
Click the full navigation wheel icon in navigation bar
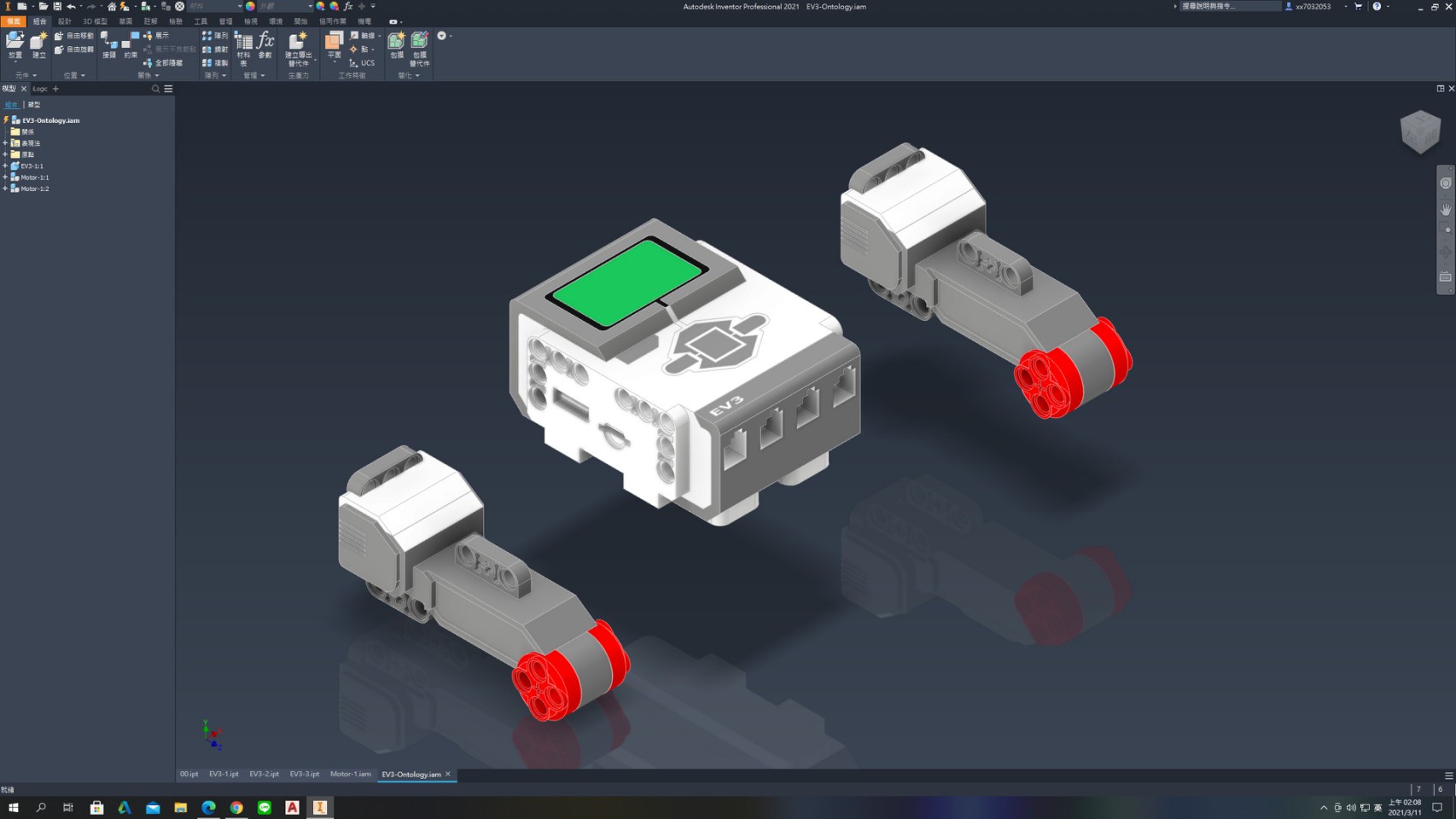1446,183
